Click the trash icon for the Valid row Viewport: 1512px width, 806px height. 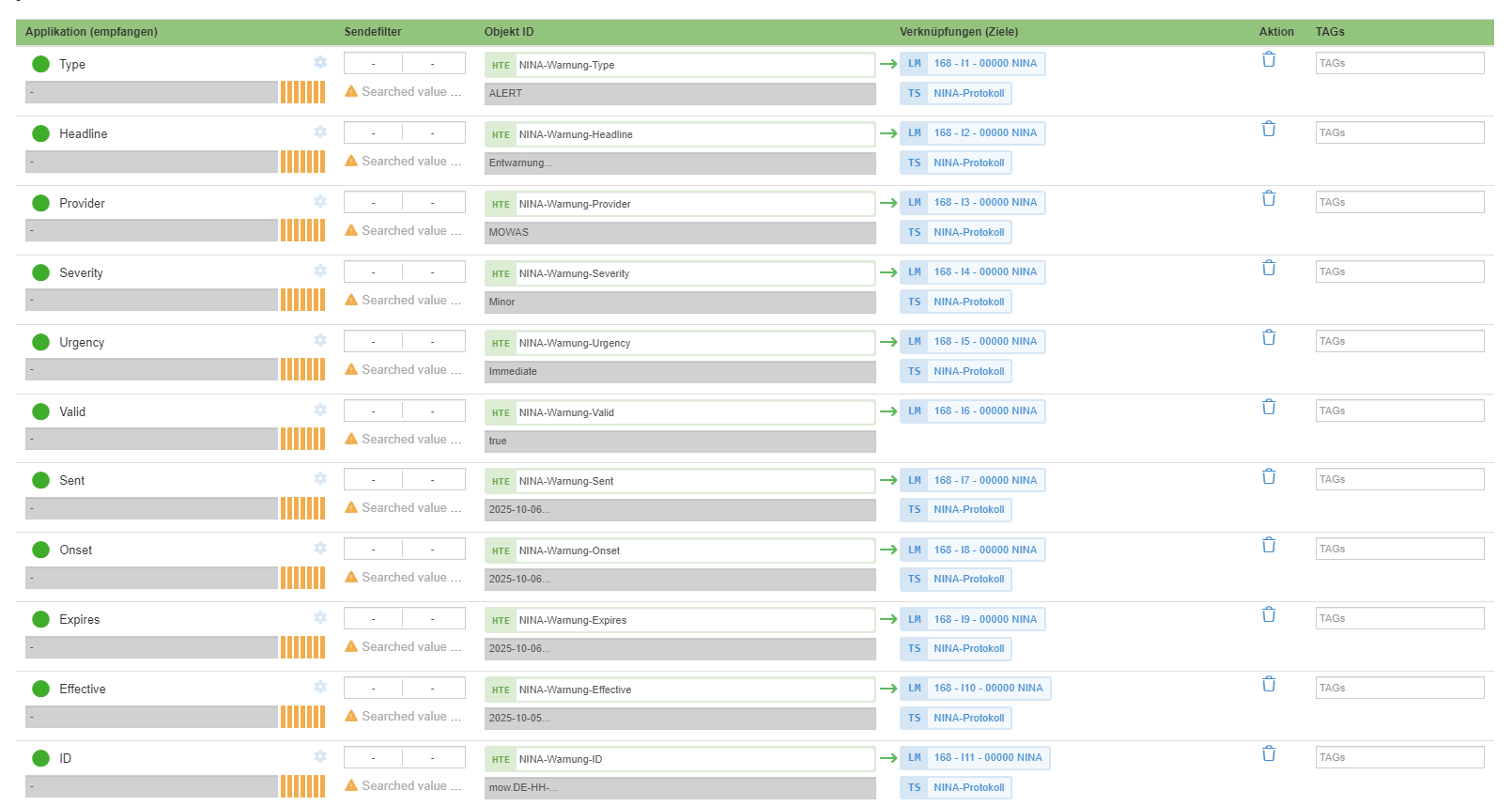click(1269, 407)
